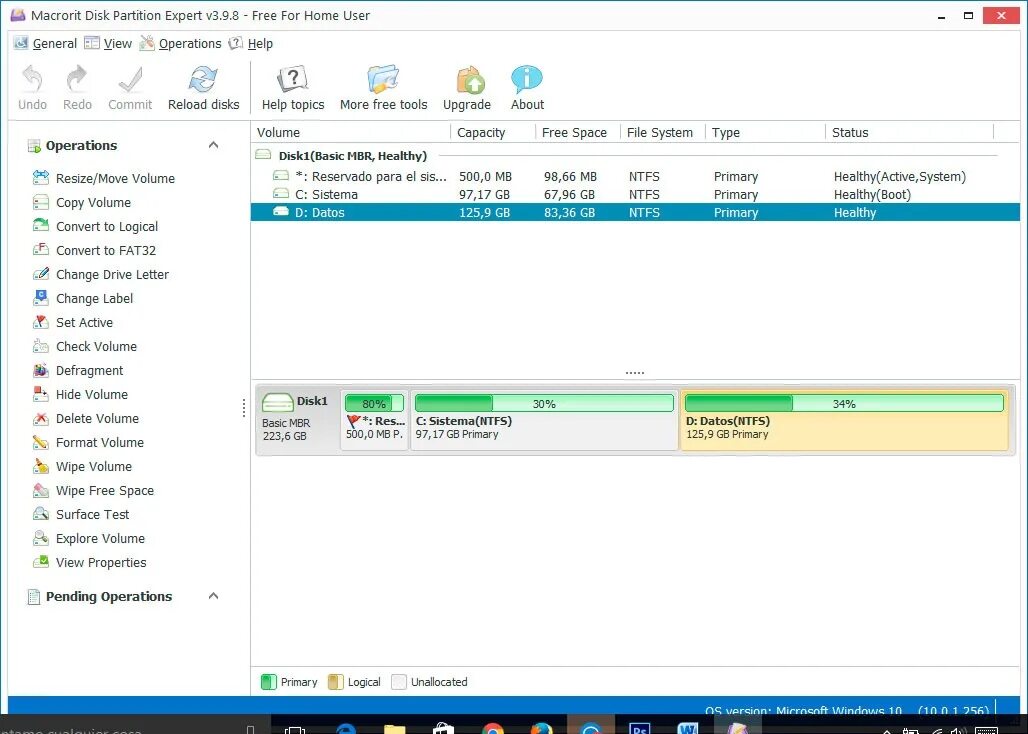Click the Commit checkmark icon
The height and width of the screenshot is (734, 1028).
tap(130, 79)
